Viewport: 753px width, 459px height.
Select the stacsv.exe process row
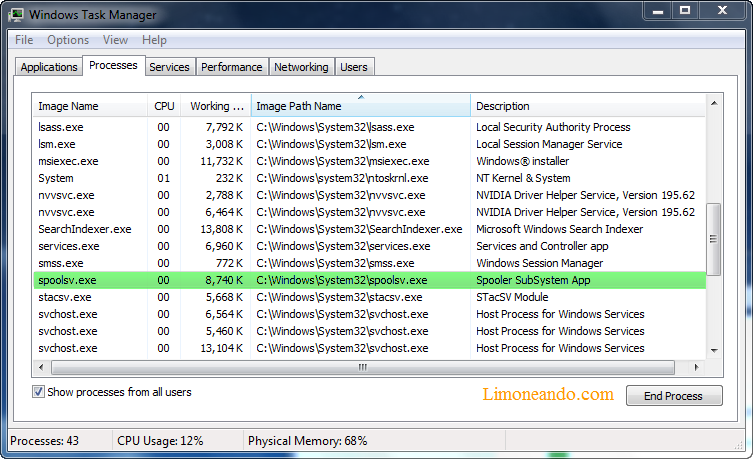(369, 297)
